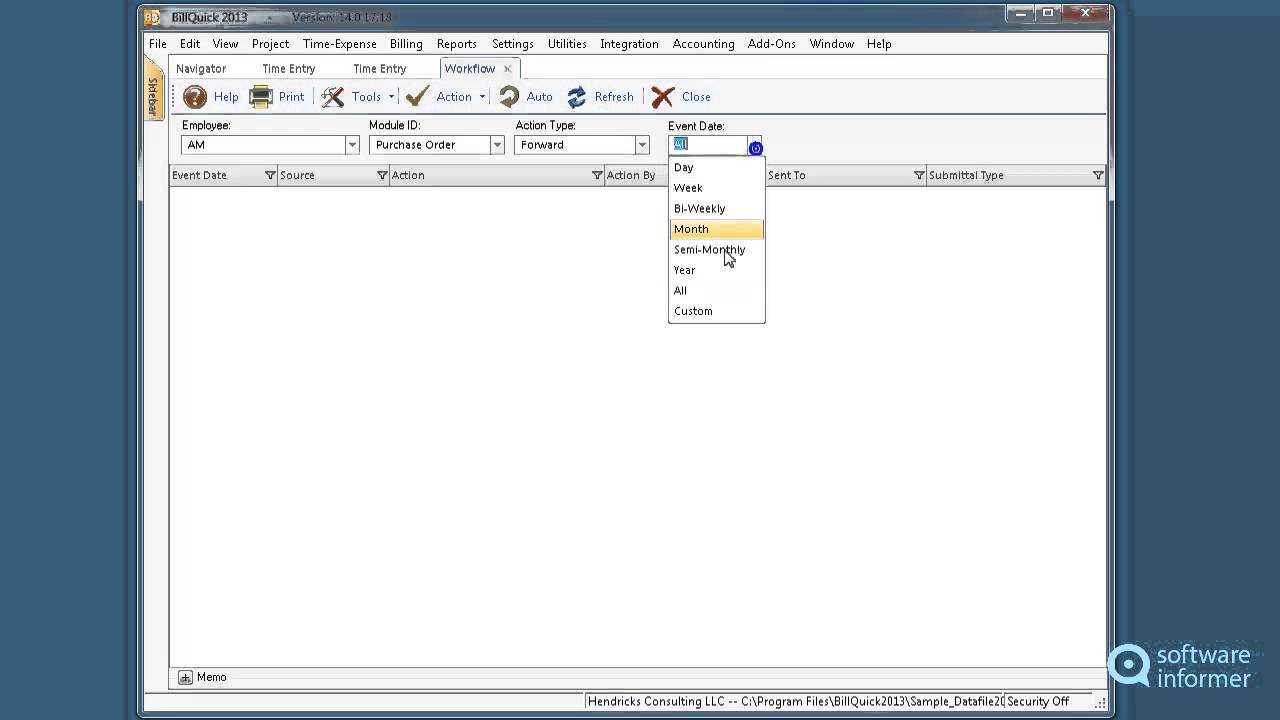The image size is (1280, 720).
Task: Click the Refresh arrows icon
Action: [577, 97]
